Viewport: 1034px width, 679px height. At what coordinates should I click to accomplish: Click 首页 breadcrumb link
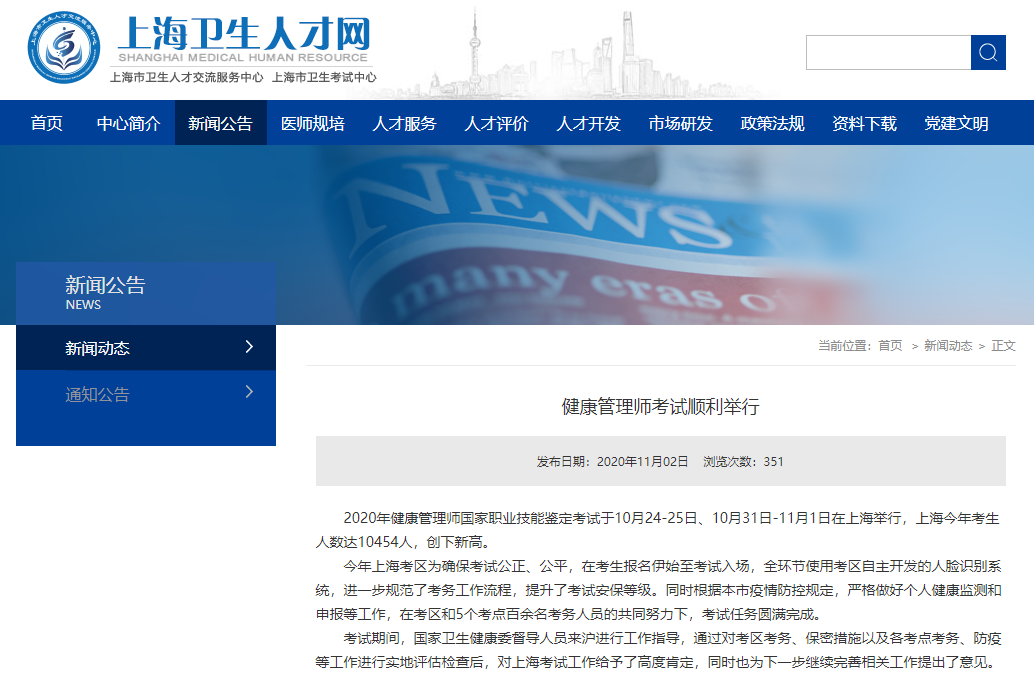click(x=890, y=345)
